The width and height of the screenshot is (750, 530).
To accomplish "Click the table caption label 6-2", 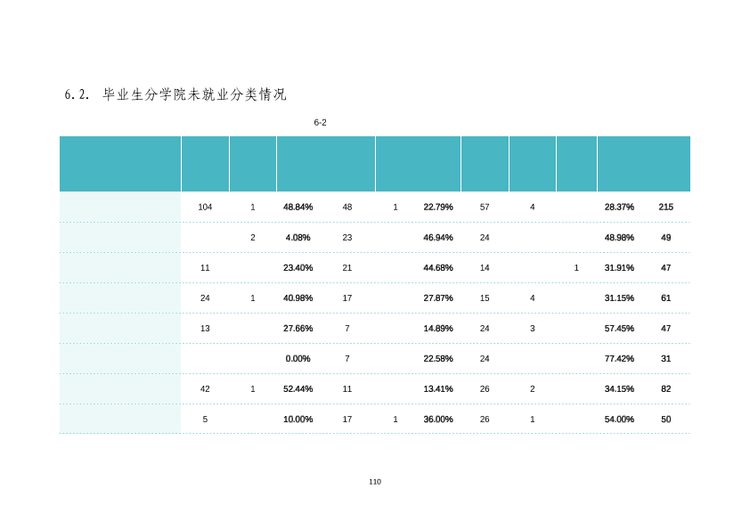I will click(320, 122).
